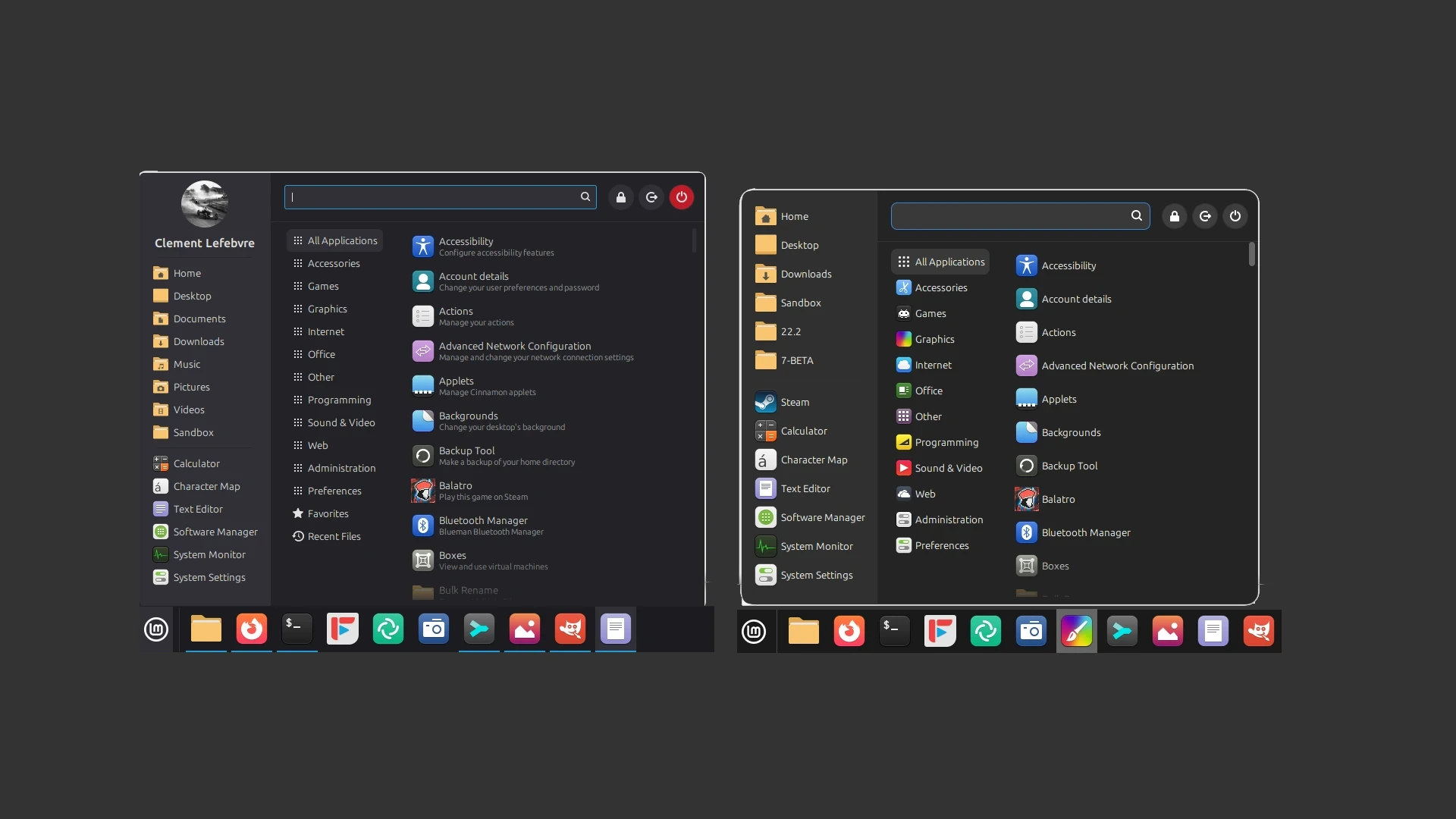Click the red power button in left menu

pos(681,197)
